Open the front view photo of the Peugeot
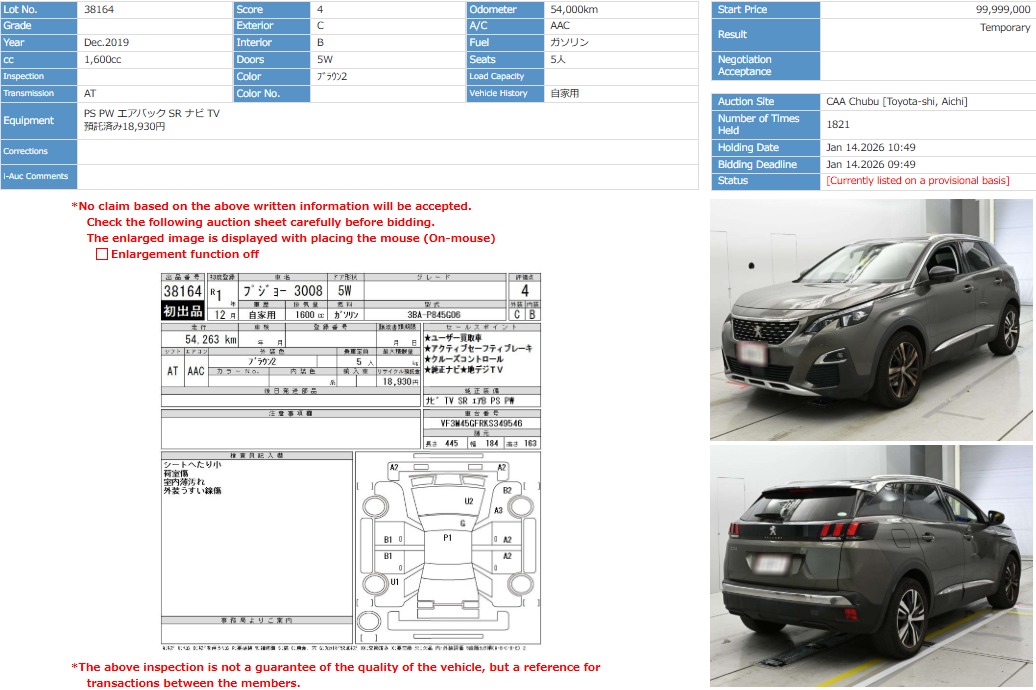 871,319
